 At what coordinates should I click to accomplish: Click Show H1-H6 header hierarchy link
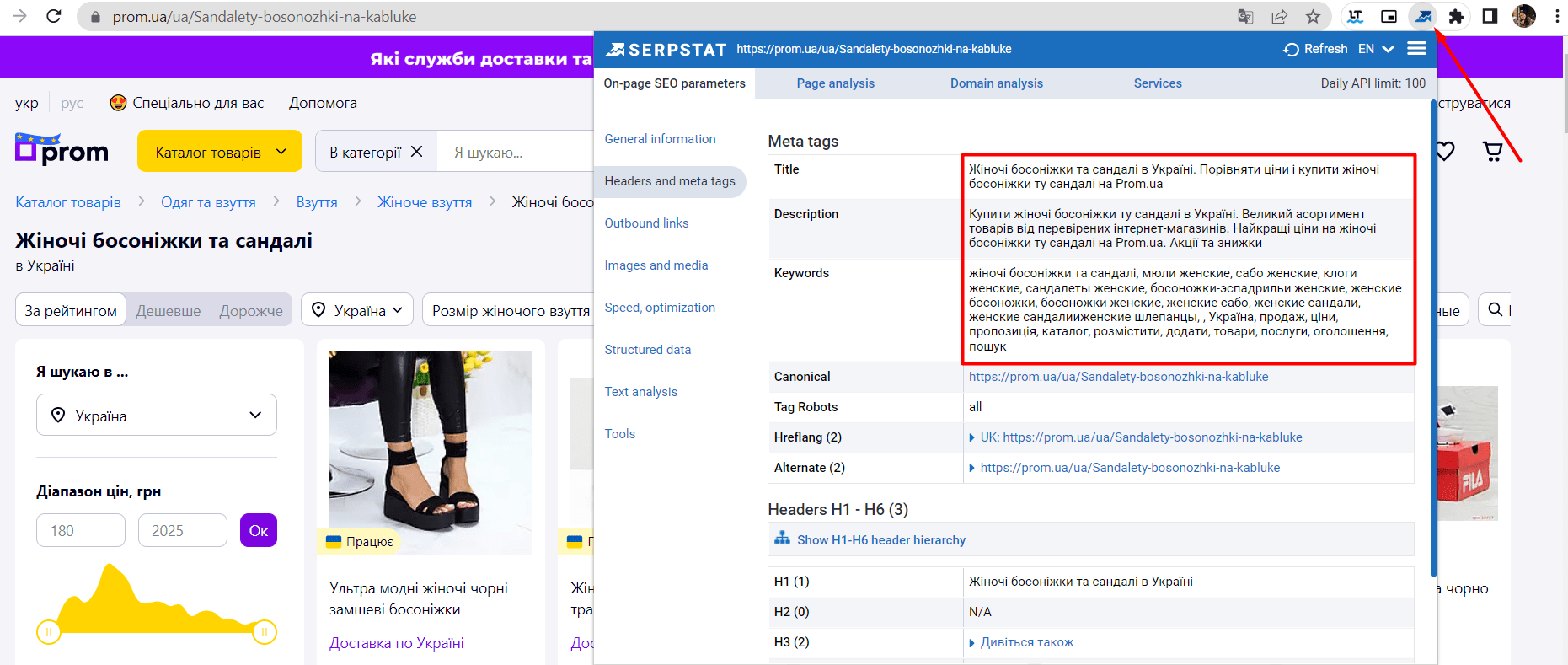880,540
